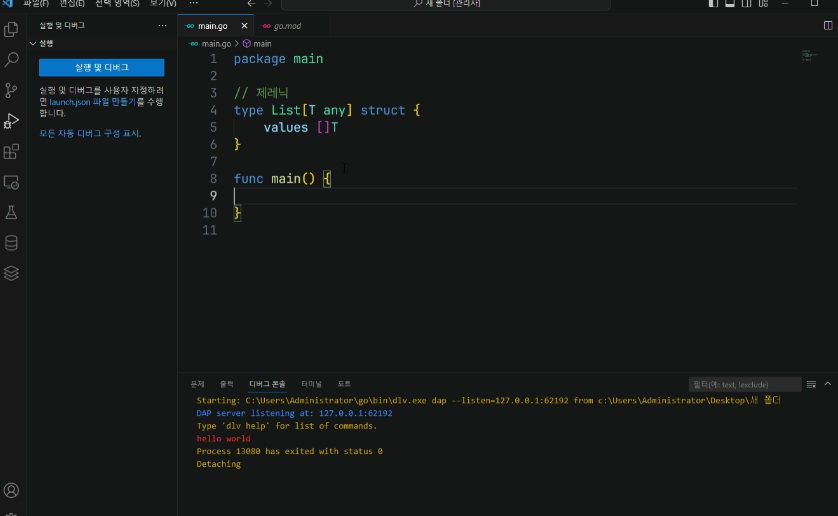Switch to the 포트 panel tab
Screen dimensions: 838x516
click(344, 384)
